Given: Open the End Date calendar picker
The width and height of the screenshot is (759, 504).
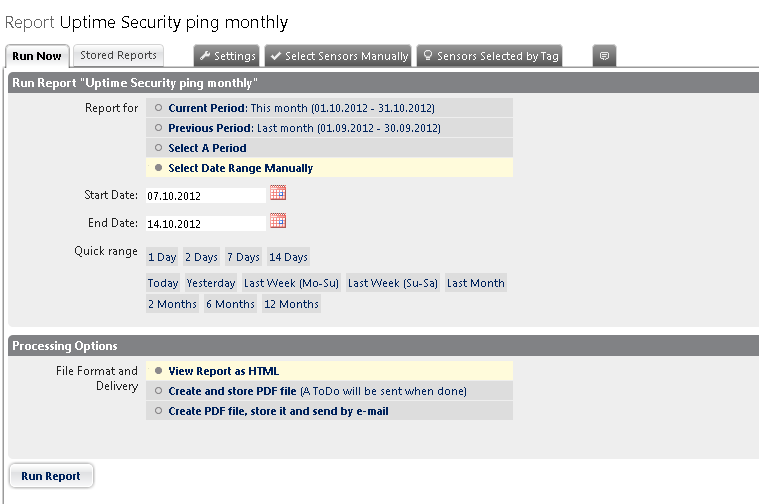Looking at the screenshot, I should click(278, 221).
